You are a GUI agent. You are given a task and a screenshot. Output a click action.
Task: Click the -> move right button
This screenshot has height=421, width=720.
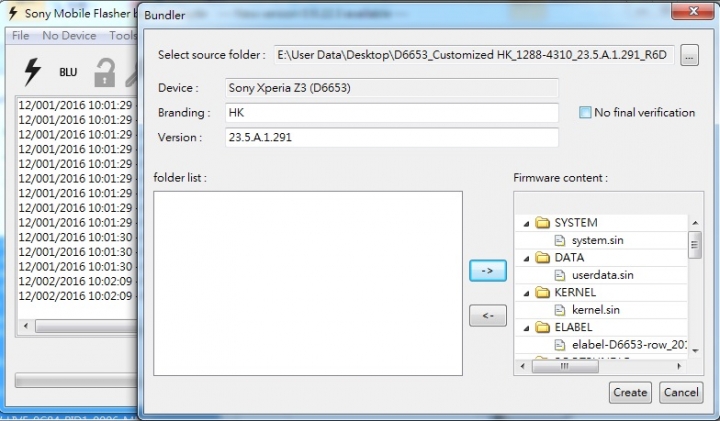click(488, 271)
